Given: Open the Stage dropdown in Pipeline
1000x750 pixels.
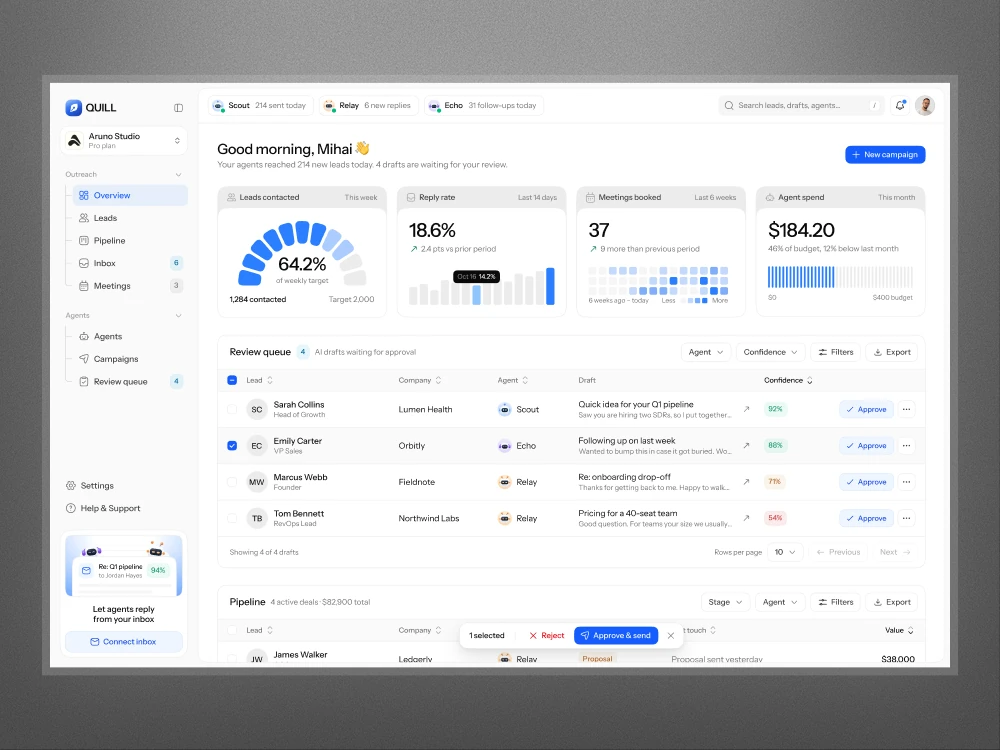Looking at the screenshot, I should point(725,602).
